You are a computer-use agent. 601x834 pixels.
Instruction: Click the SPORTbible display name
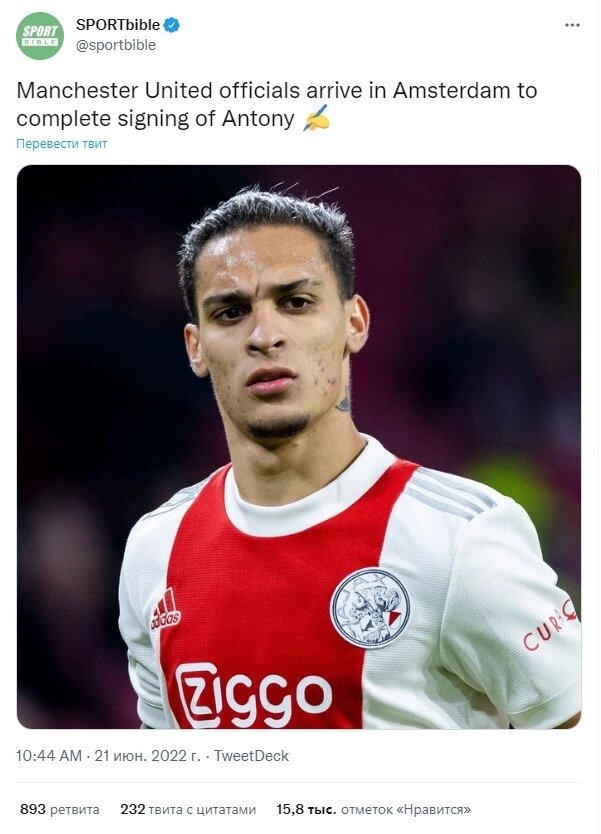[x=118, y=24]
